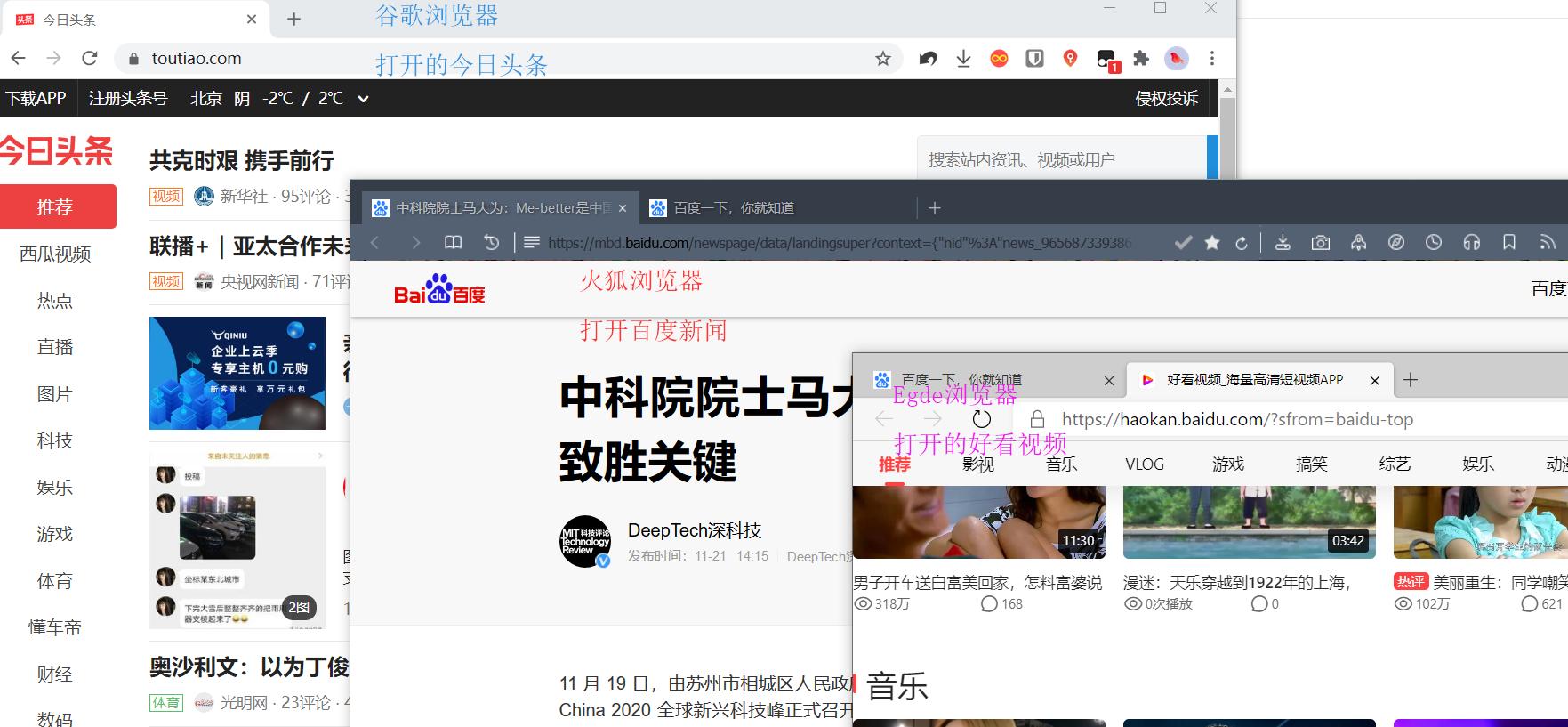
Task: Click the RSS feed icon in Firefox
Action: point(1548,242)
